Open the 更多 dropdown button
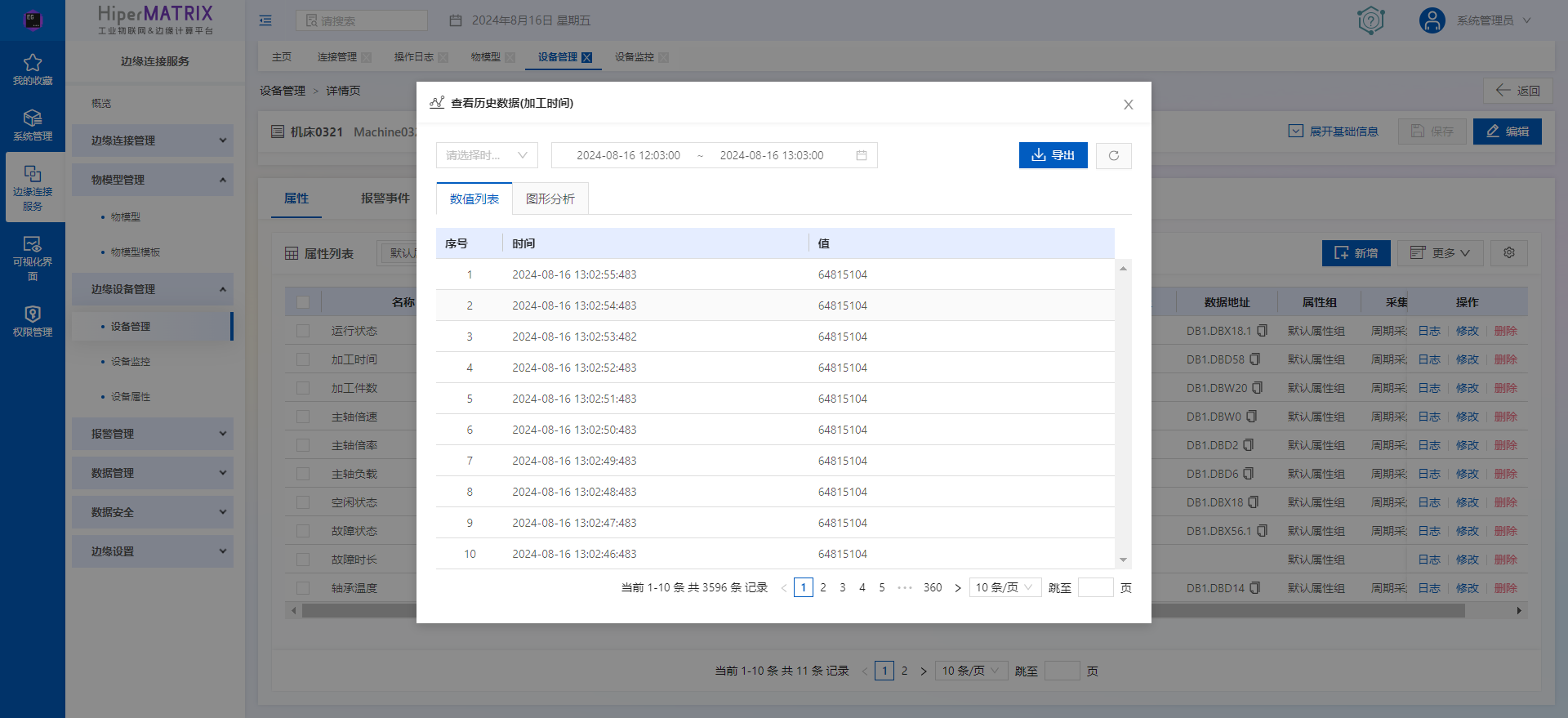This screenshot has width=1568, height=718. click(x=1440, y=253)
